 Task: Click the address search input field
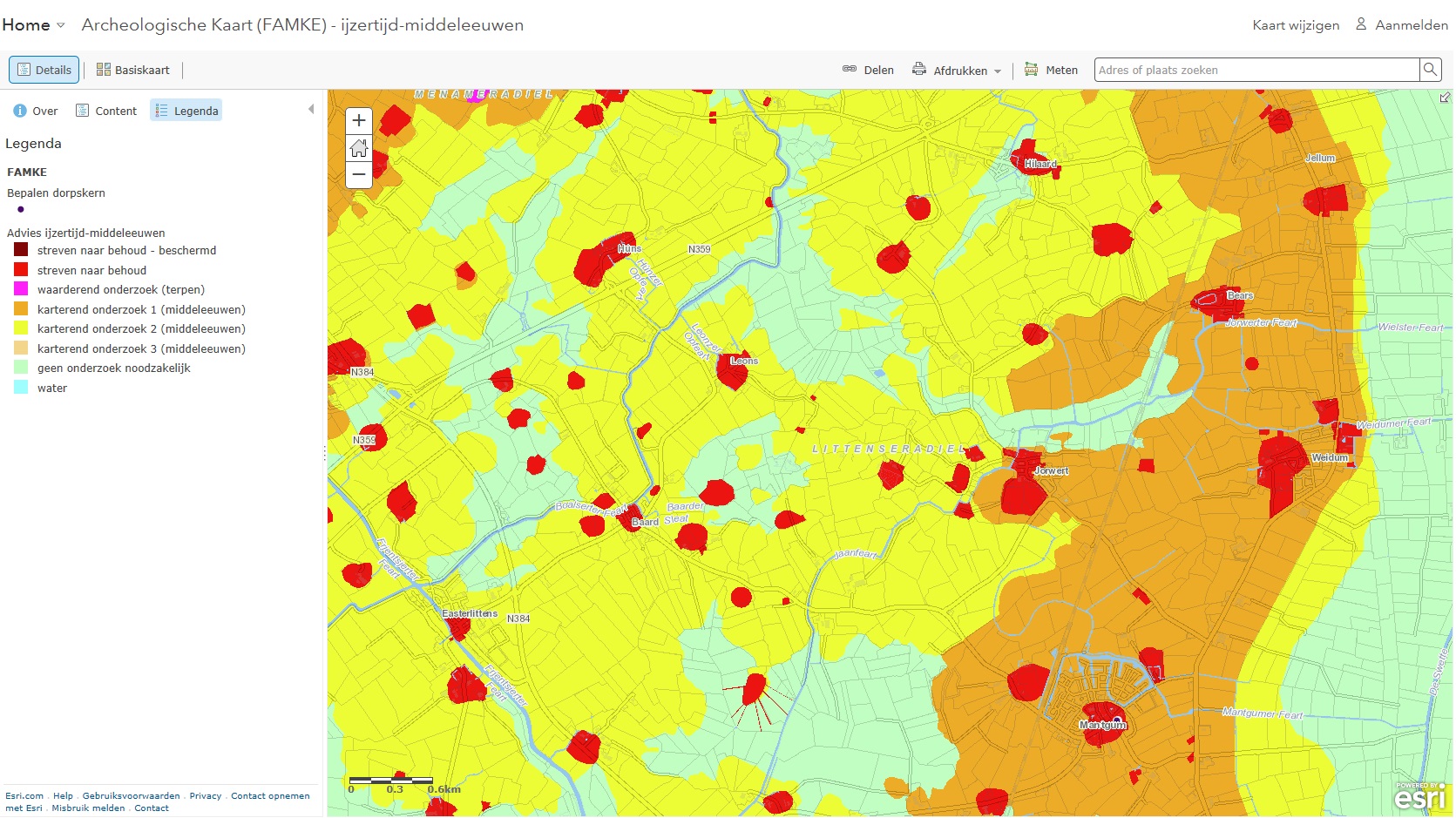pos(1256,70)
